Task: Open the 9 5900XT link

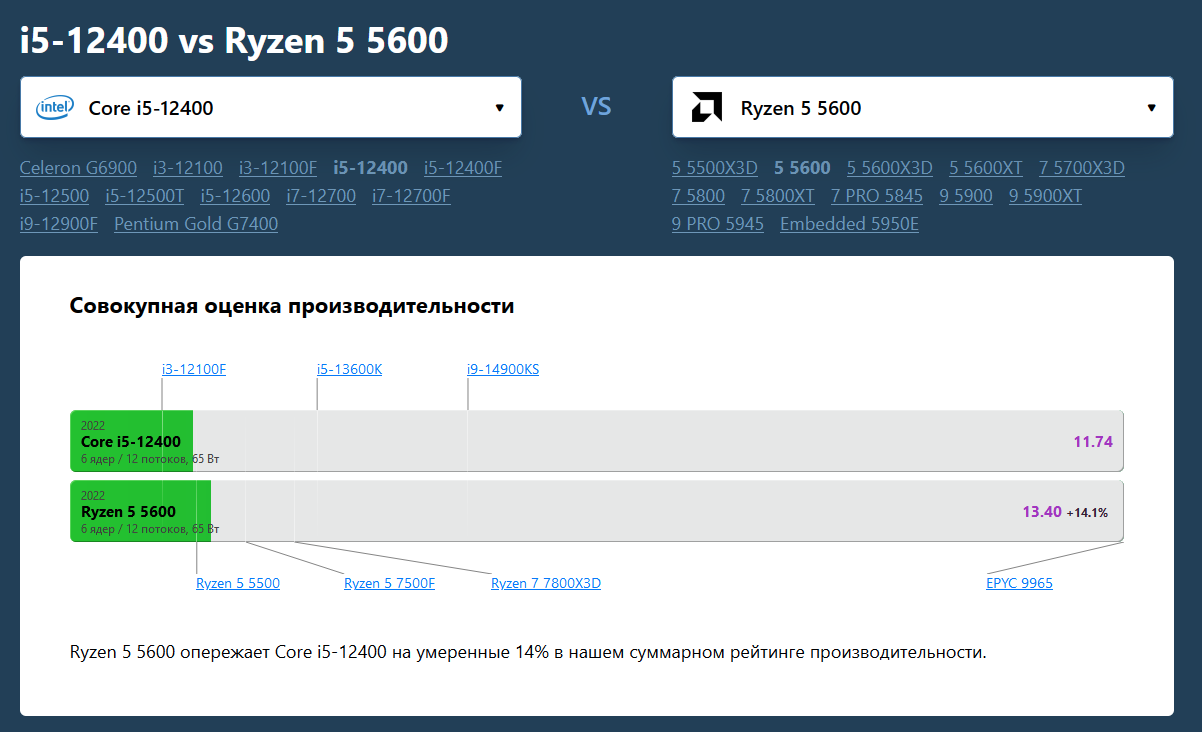Action: pos(1045,196)
